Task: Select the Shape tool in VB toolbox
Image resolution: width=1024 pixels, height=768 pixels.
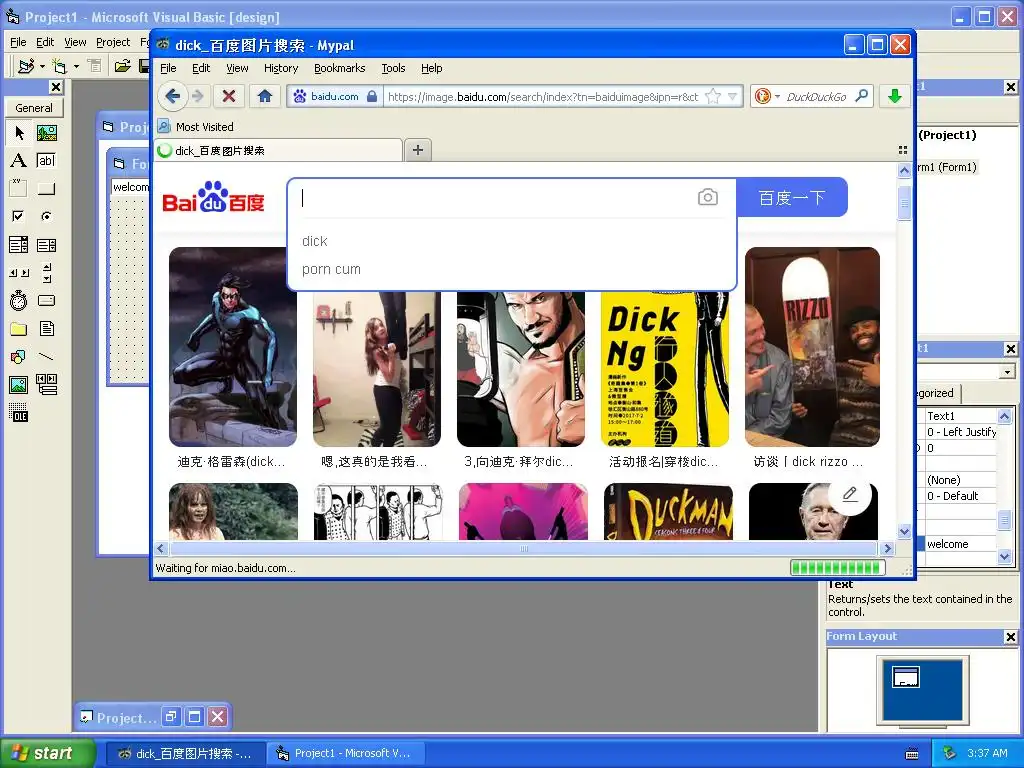Action: 19,357
